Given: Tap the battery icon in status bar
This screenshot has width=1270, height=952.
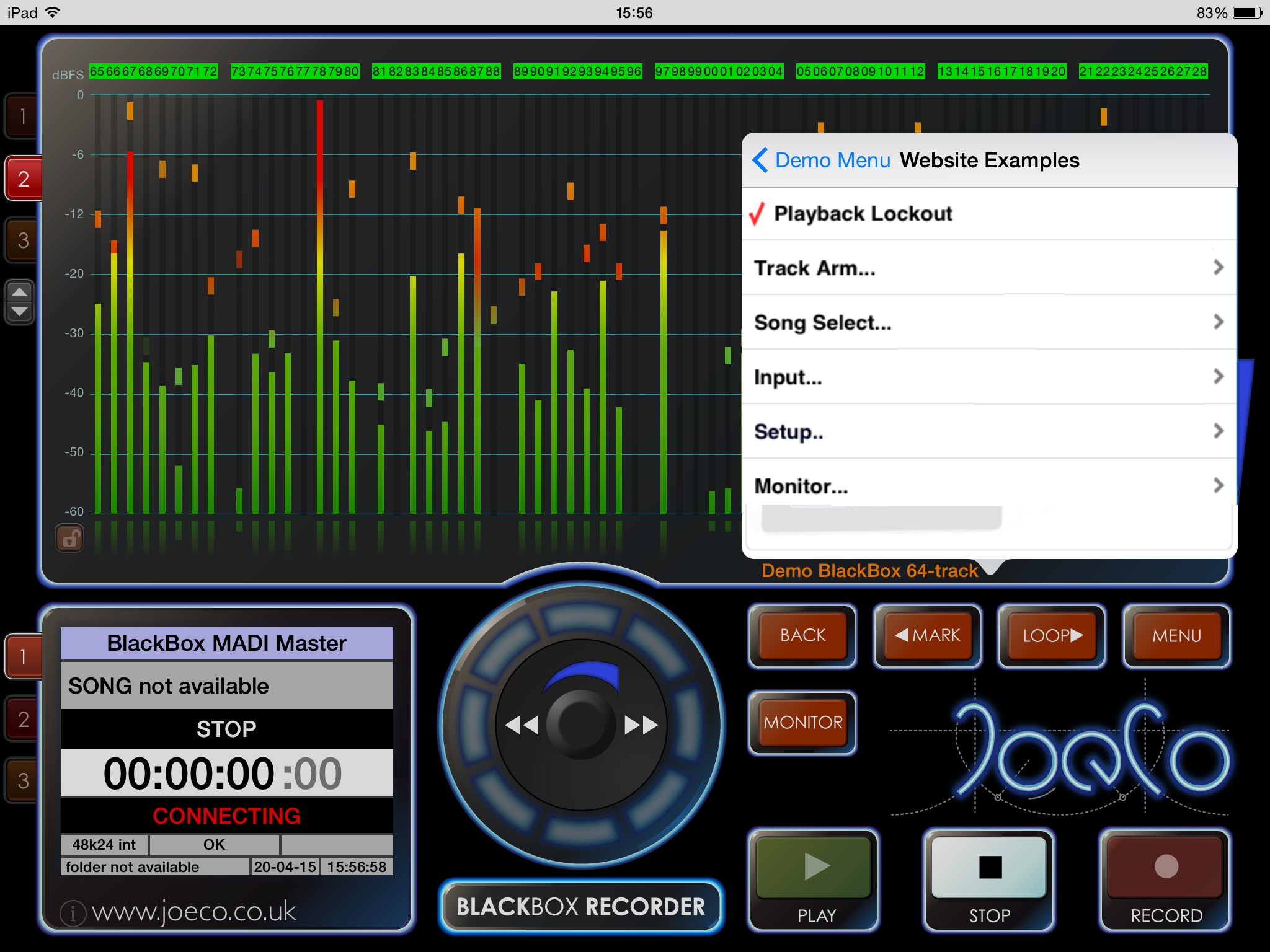Looking at the screenshot, I should click(x=1248, y=12).
